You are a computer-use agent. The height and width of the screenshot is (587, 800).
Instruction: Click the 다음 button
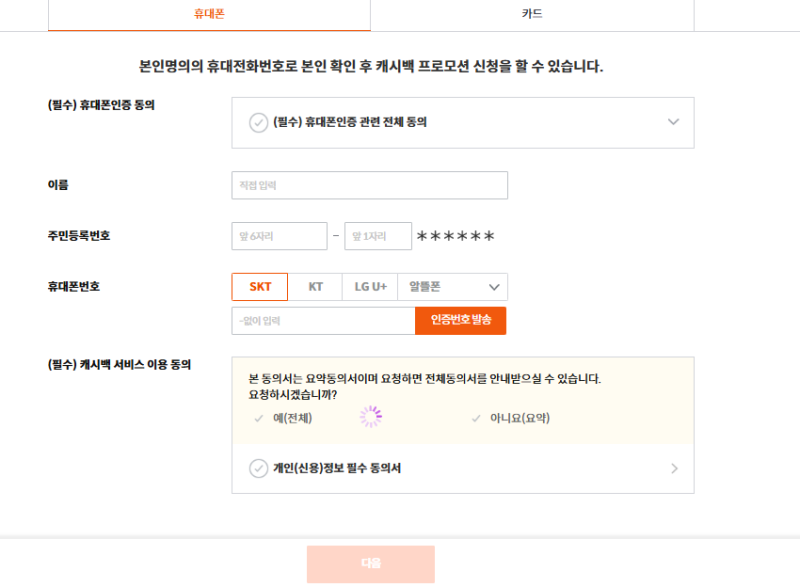[371, 564]
